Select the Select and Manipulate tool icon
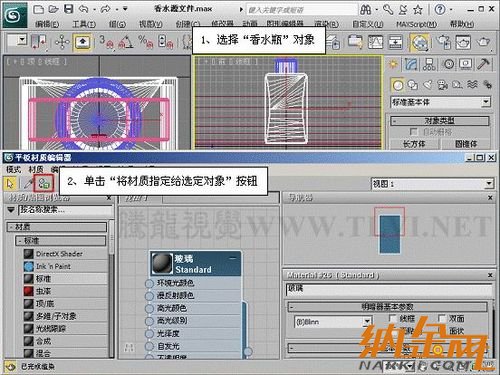The image size is (500, 375). 62,42
